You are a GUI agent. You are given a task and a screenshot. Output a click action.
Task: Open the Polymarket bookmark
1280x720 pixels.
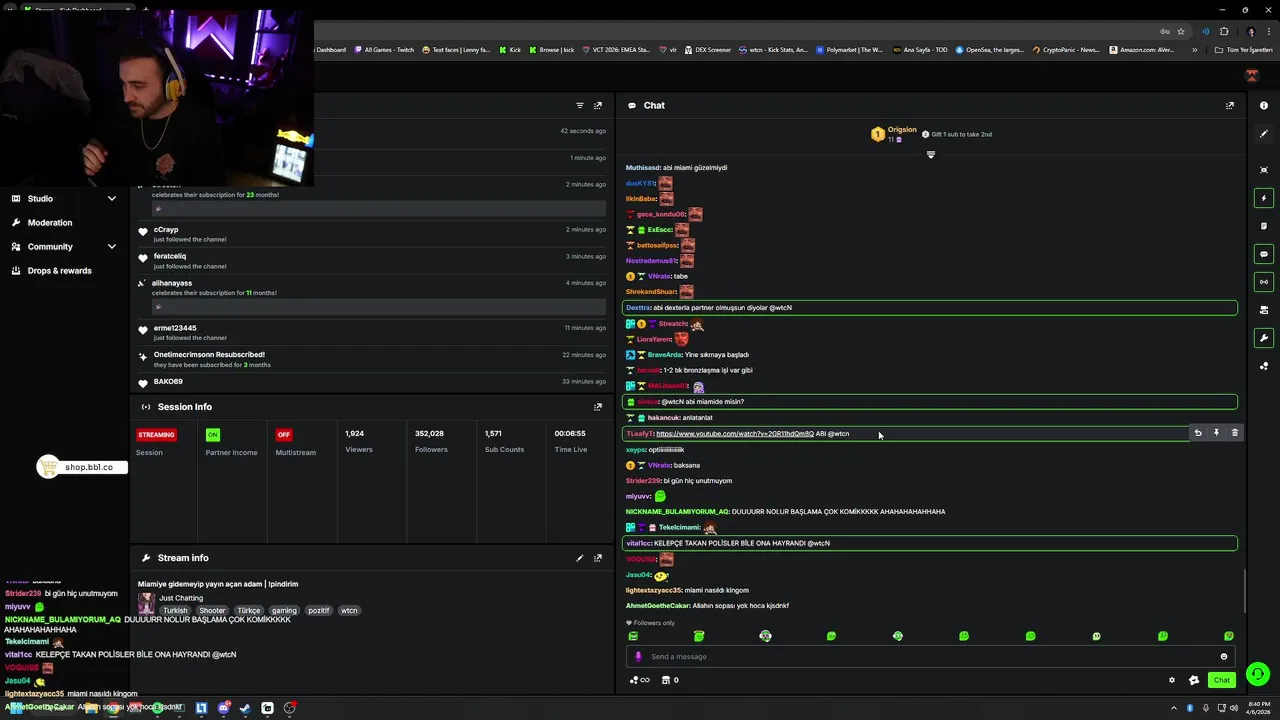click(x=850, y=50)
